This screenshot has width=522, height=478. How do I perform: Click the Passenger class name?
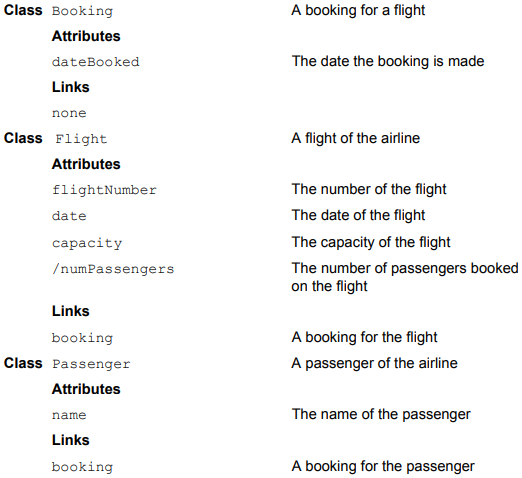point(91,364)
